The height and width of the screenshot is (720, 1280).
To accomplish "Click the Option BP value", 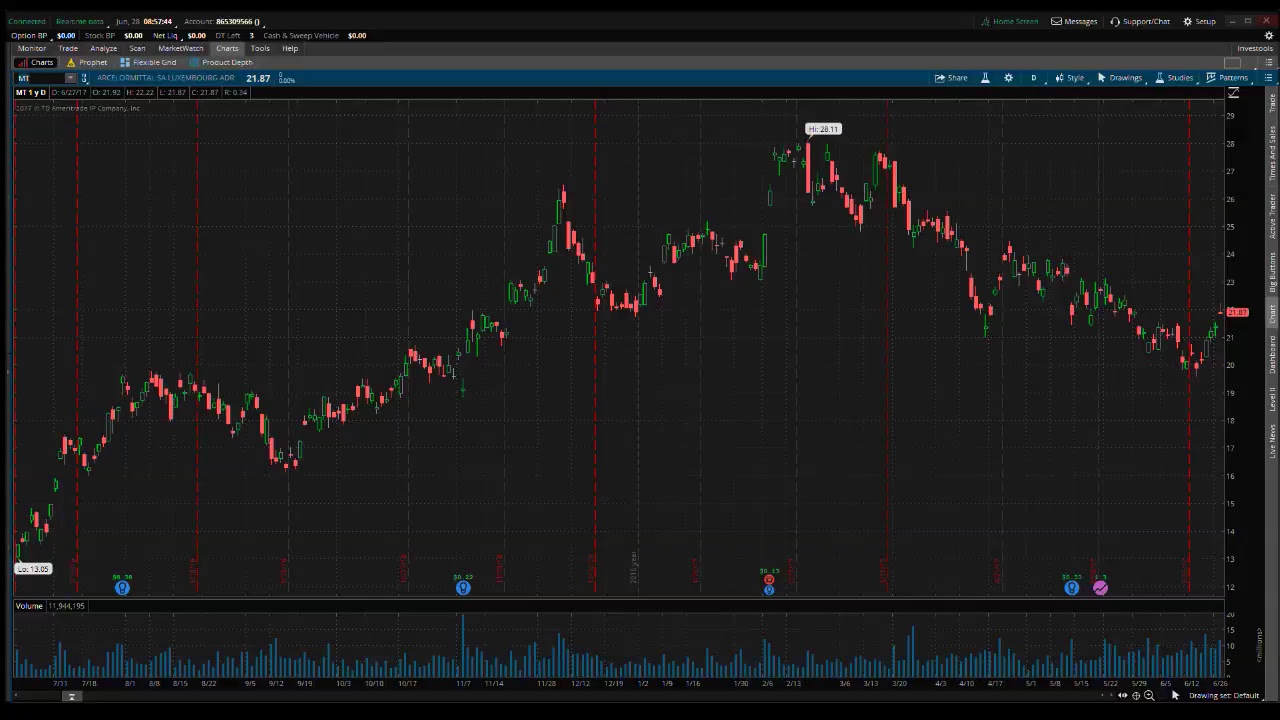I will [66, 35].
